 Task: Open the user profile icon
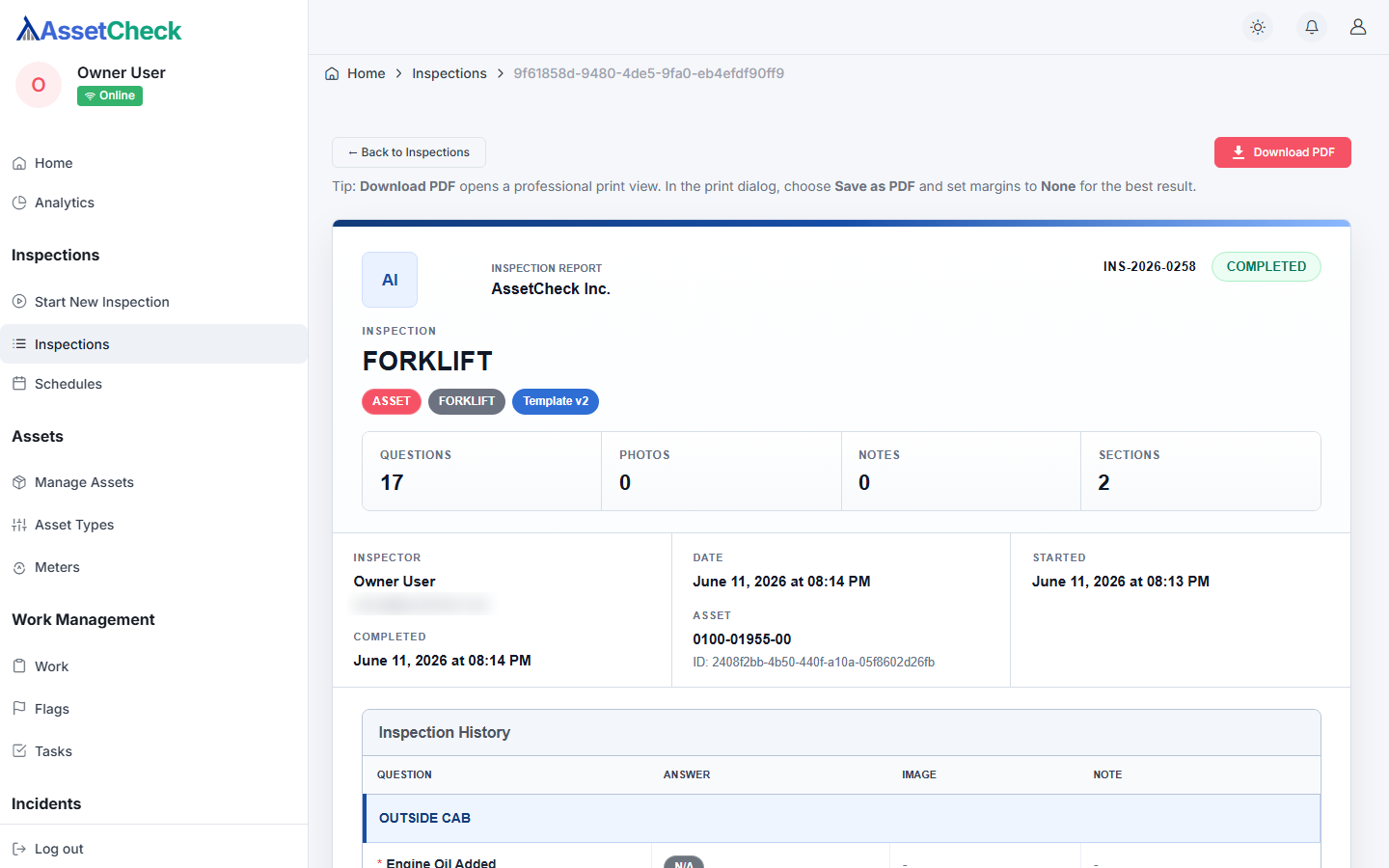(x=1358, y=27)
